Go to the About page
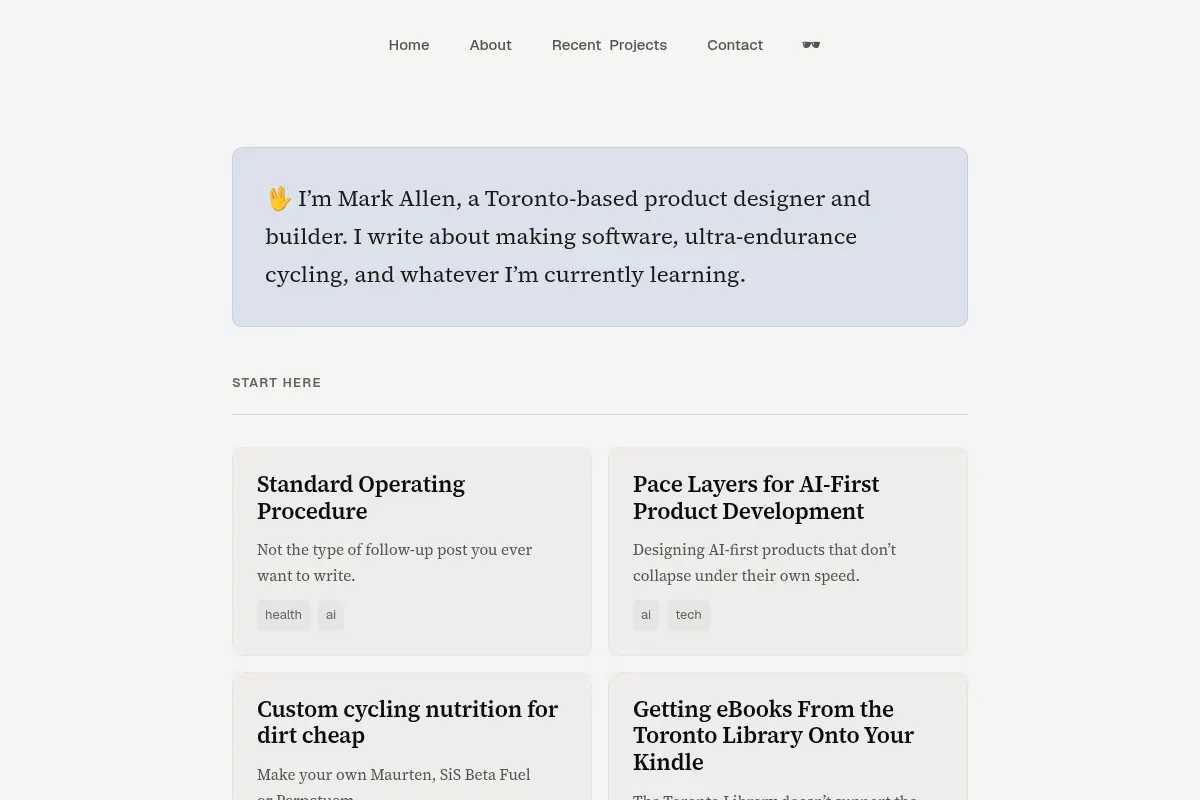 click(x=490, y=45)
